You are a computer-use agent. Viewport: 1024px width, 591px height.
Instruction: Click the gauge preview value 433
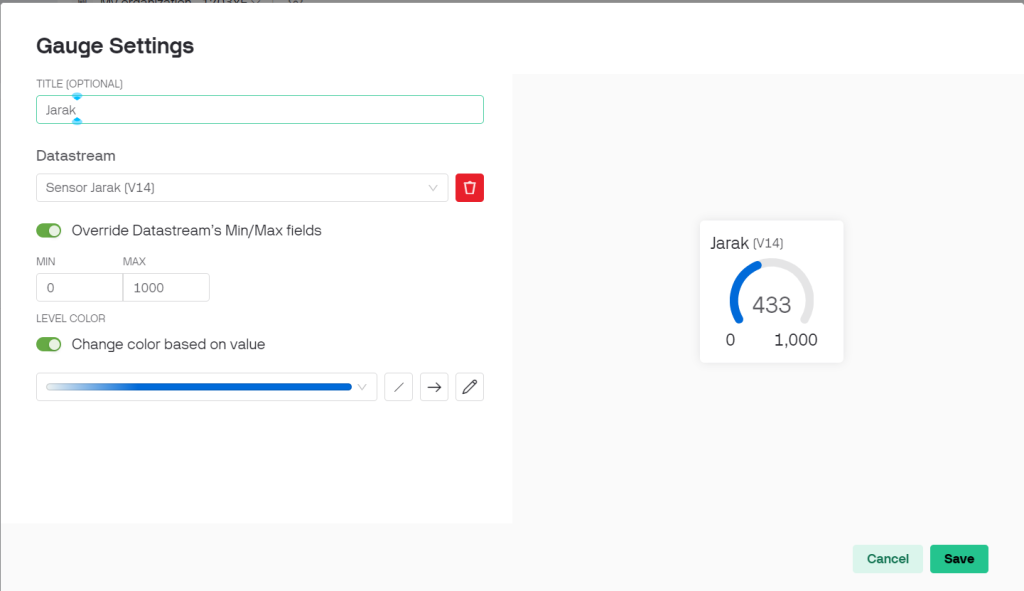click(x=771, y=305)
